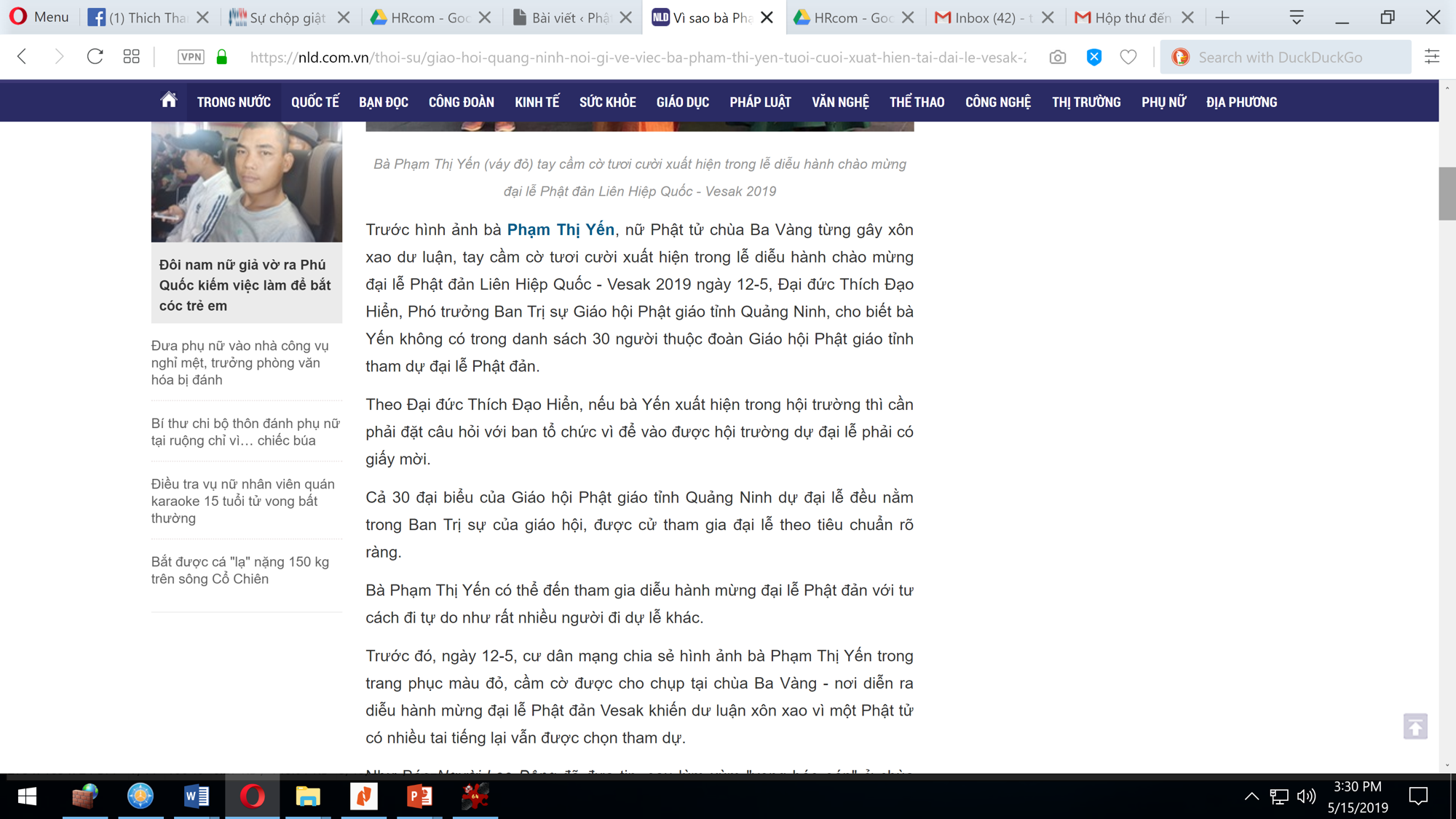
Task: Open the Opera Menu
Action: point(39,17)
